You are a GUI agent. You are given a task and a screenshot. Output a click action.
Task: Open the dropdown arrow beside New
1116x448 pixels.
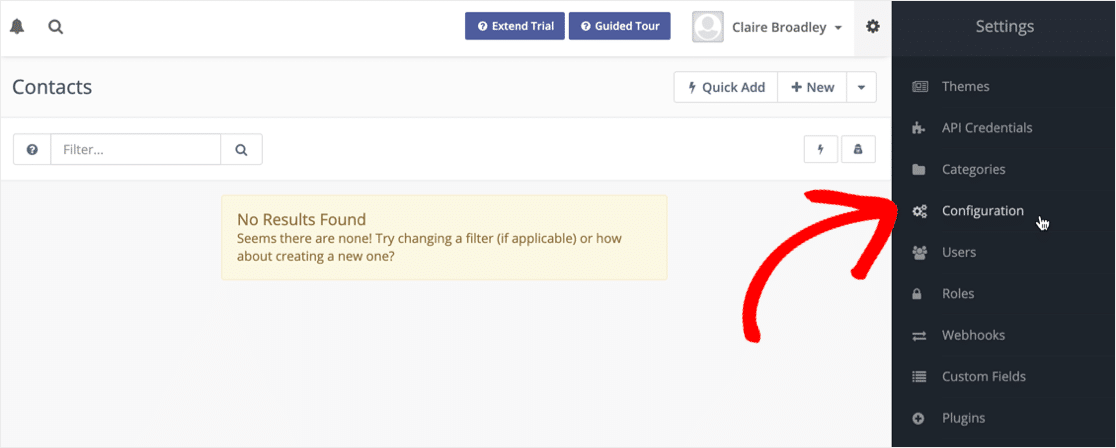point(861,87)
